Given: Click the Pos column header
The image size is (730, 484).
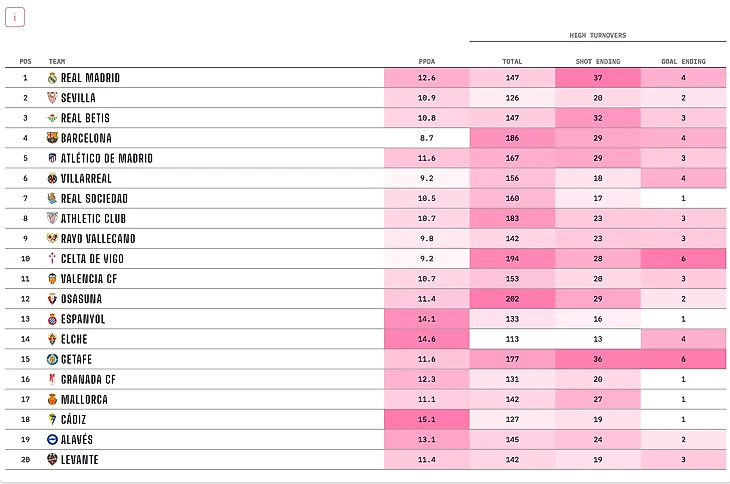Looking at the screenshot, I should tap(25, 61).
